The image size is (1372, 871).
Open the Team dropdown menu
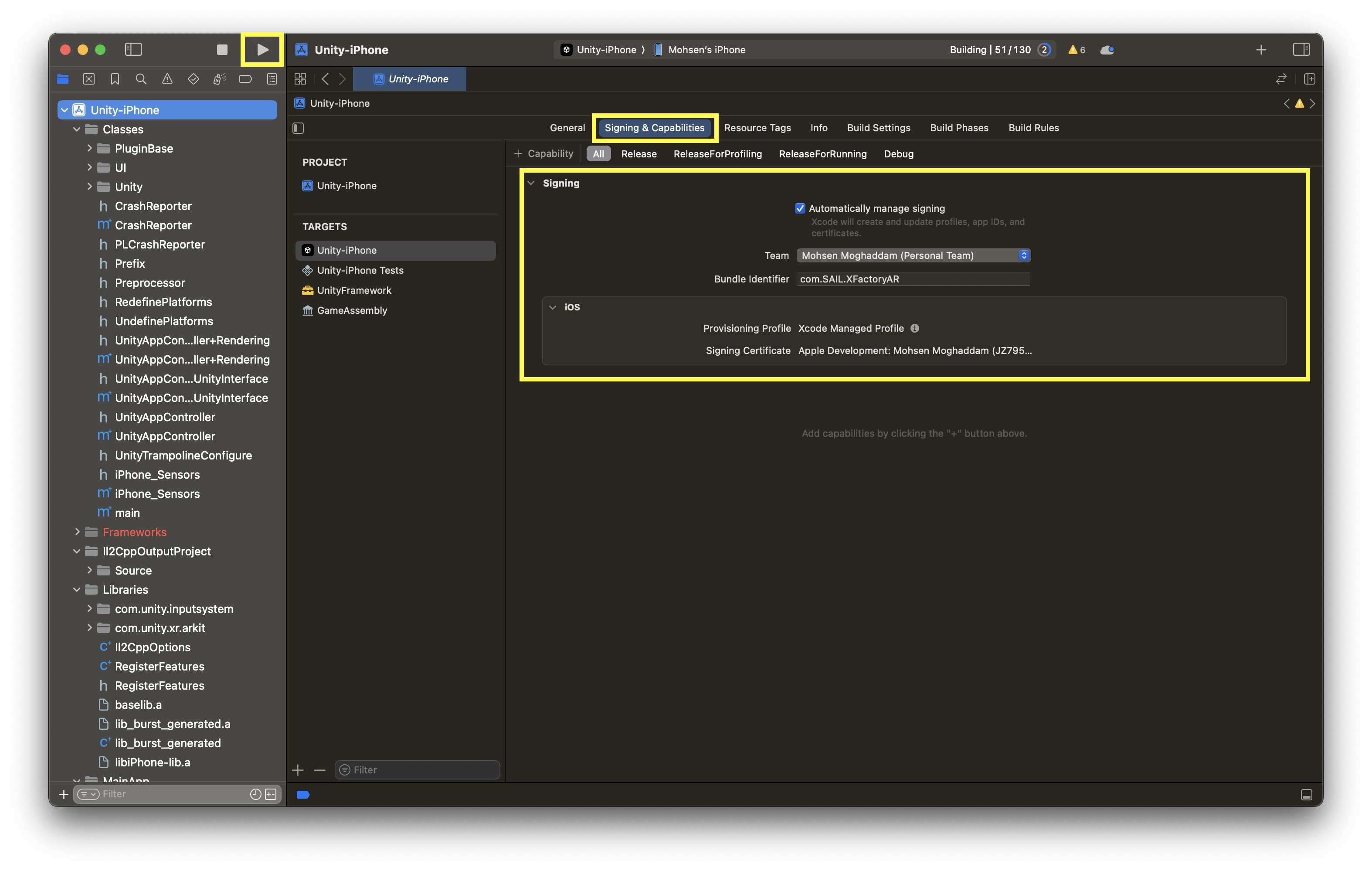click(914, 255)
